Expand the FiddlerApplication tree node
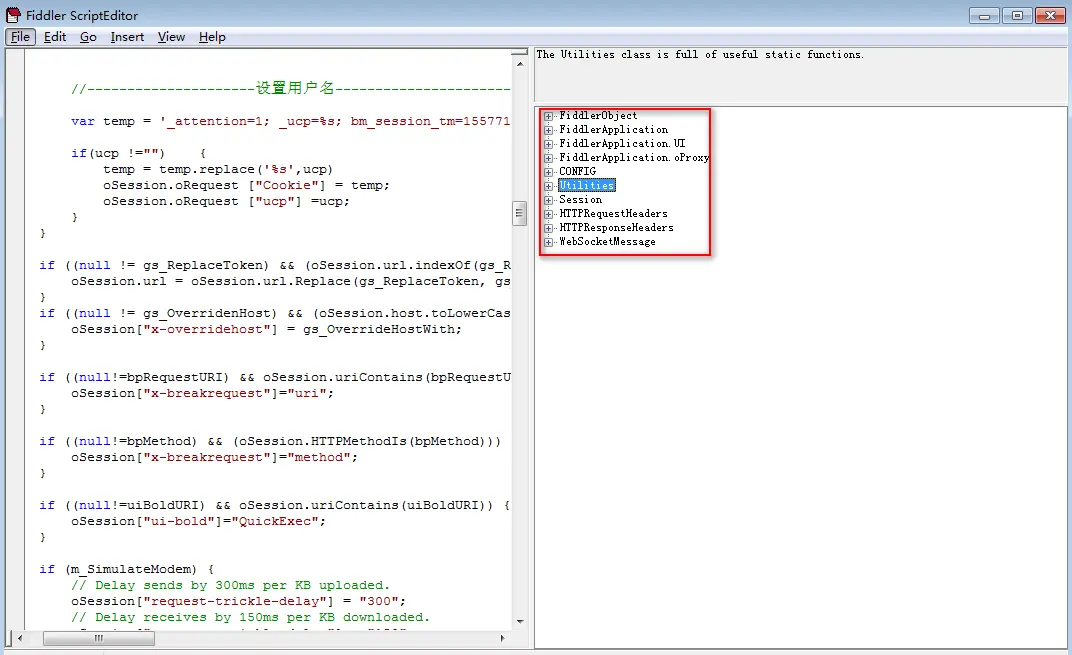The width and height of the screenshot is (1072, 655). click(x=548, y=130)
